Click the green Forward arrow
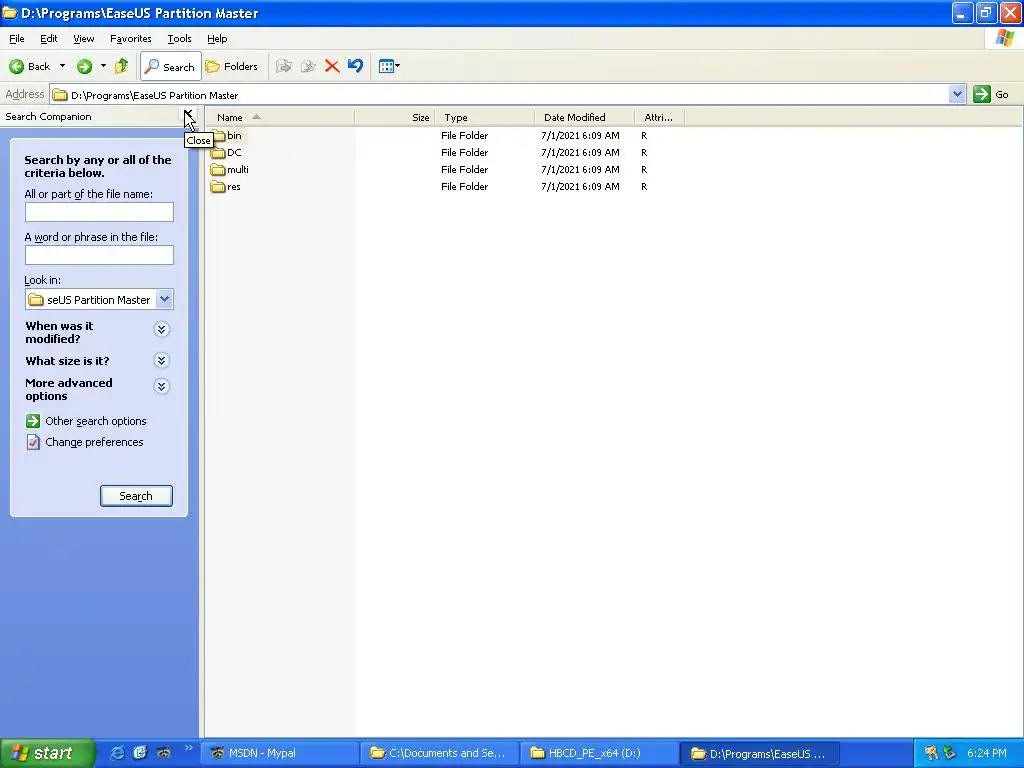Screen dimensions: 1024x768 (84, 66)
